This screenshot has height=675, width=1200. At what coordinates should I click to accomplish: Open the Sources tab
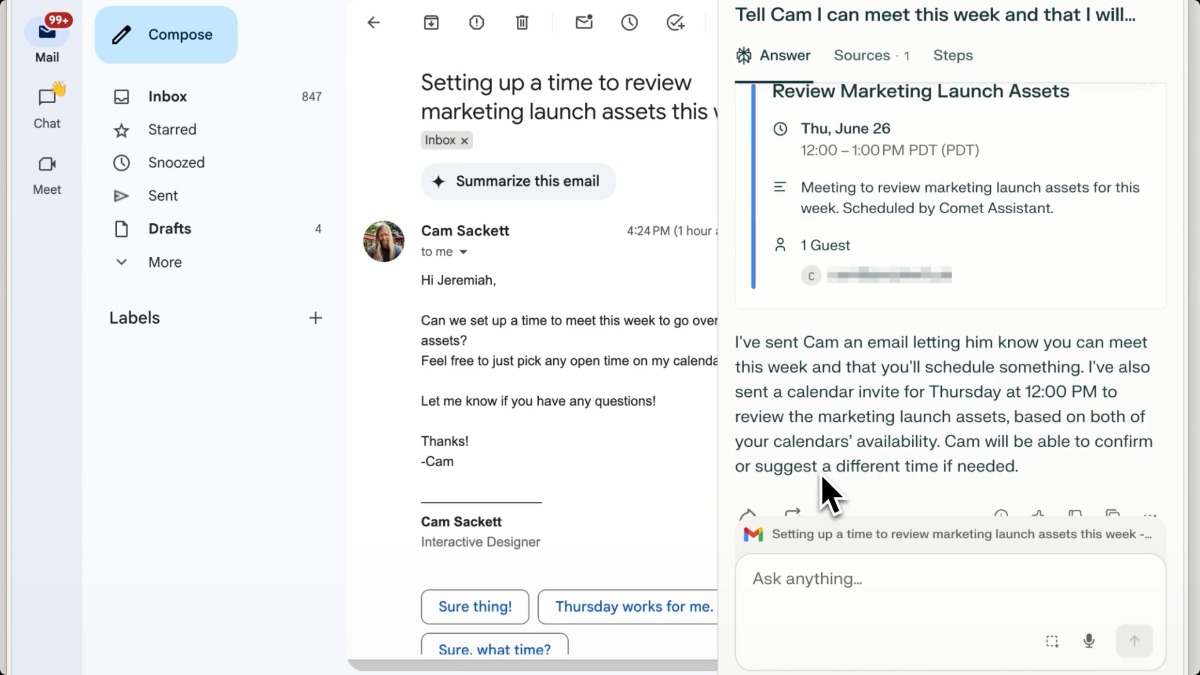tap(871, 56)
